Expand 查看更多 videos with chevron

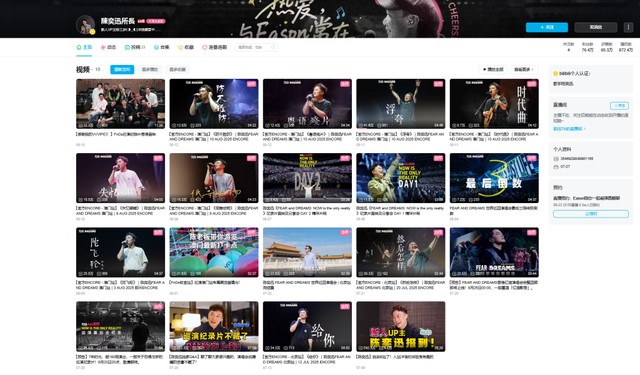pos(524,69)
